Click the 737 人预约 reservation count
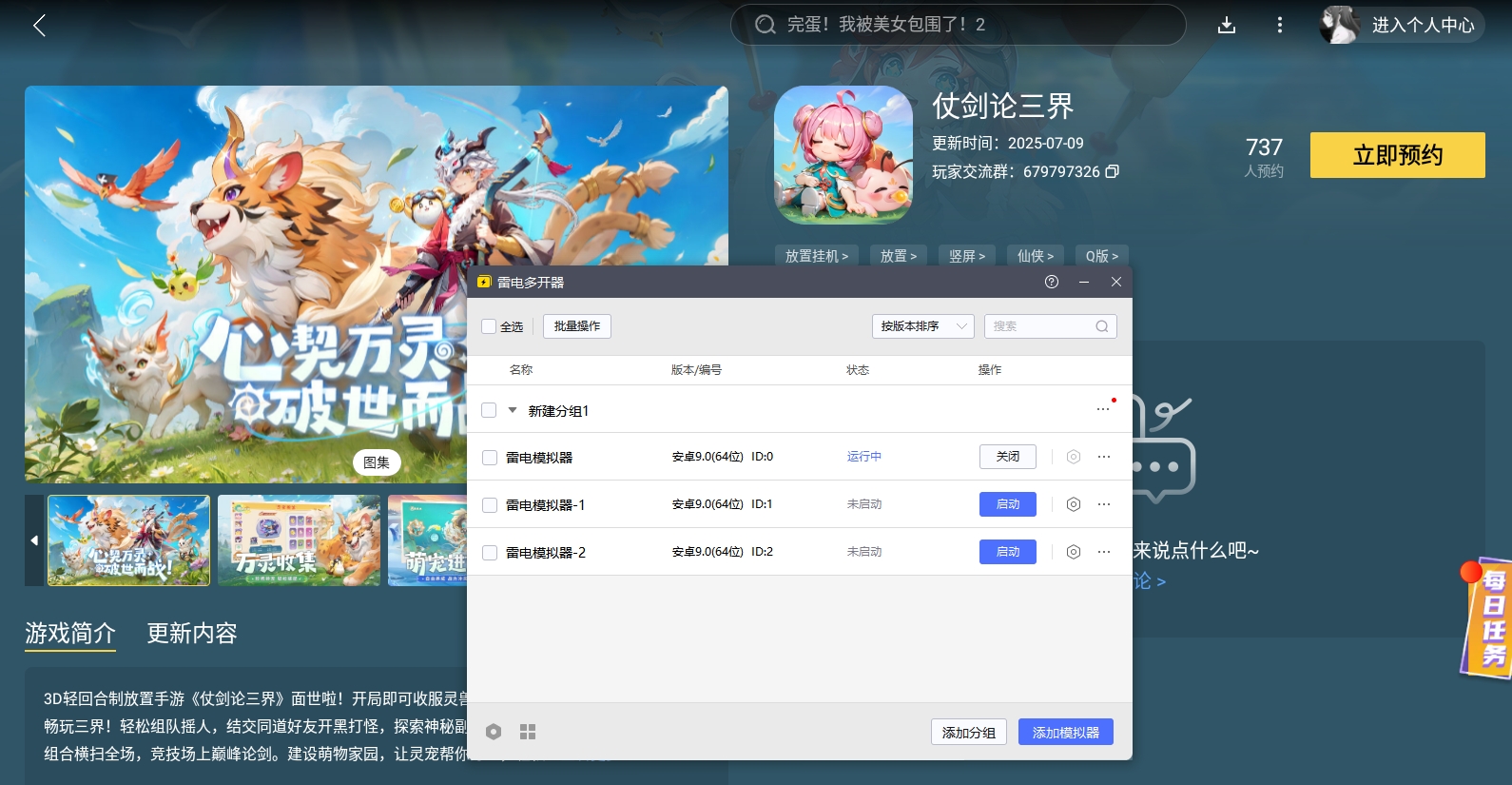This screenshot has width=1512, height=785. 1264,157
